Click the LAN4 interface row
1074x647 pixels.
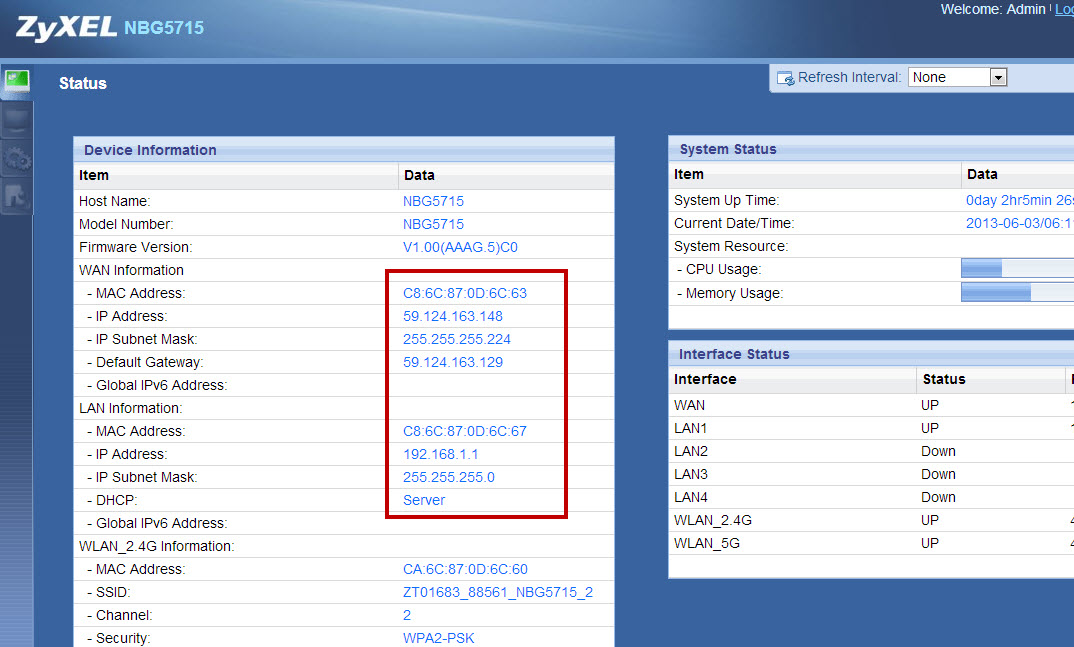(871, 497)
